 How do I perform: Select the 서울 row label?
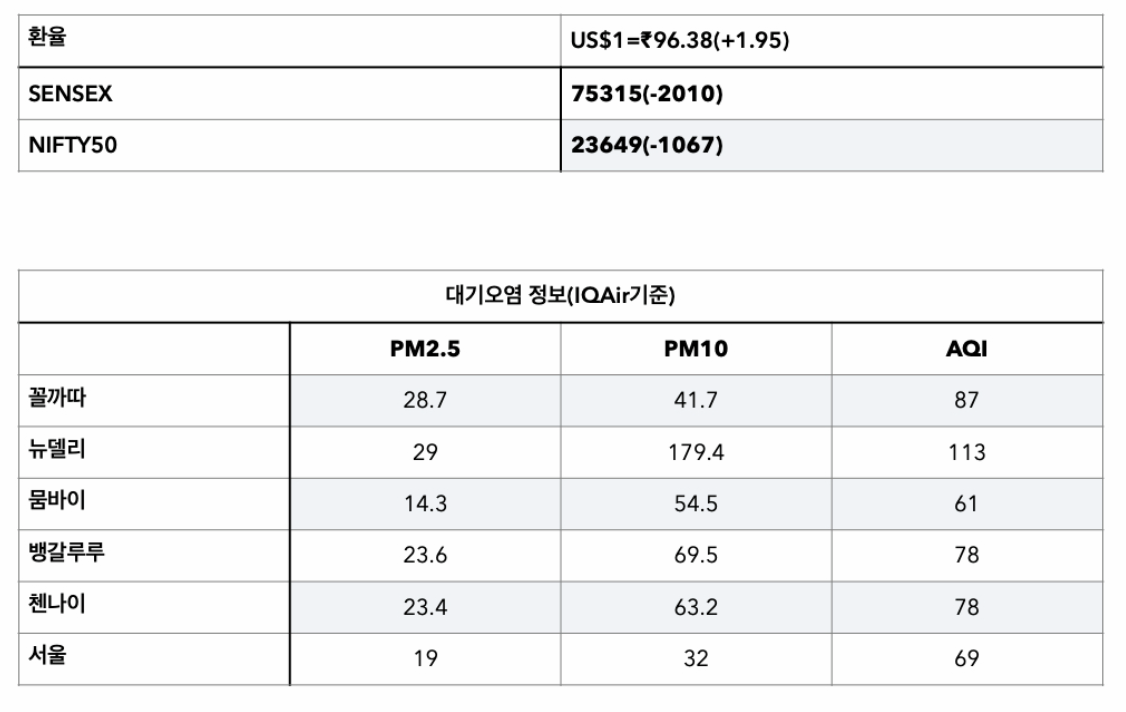(47, 655)
